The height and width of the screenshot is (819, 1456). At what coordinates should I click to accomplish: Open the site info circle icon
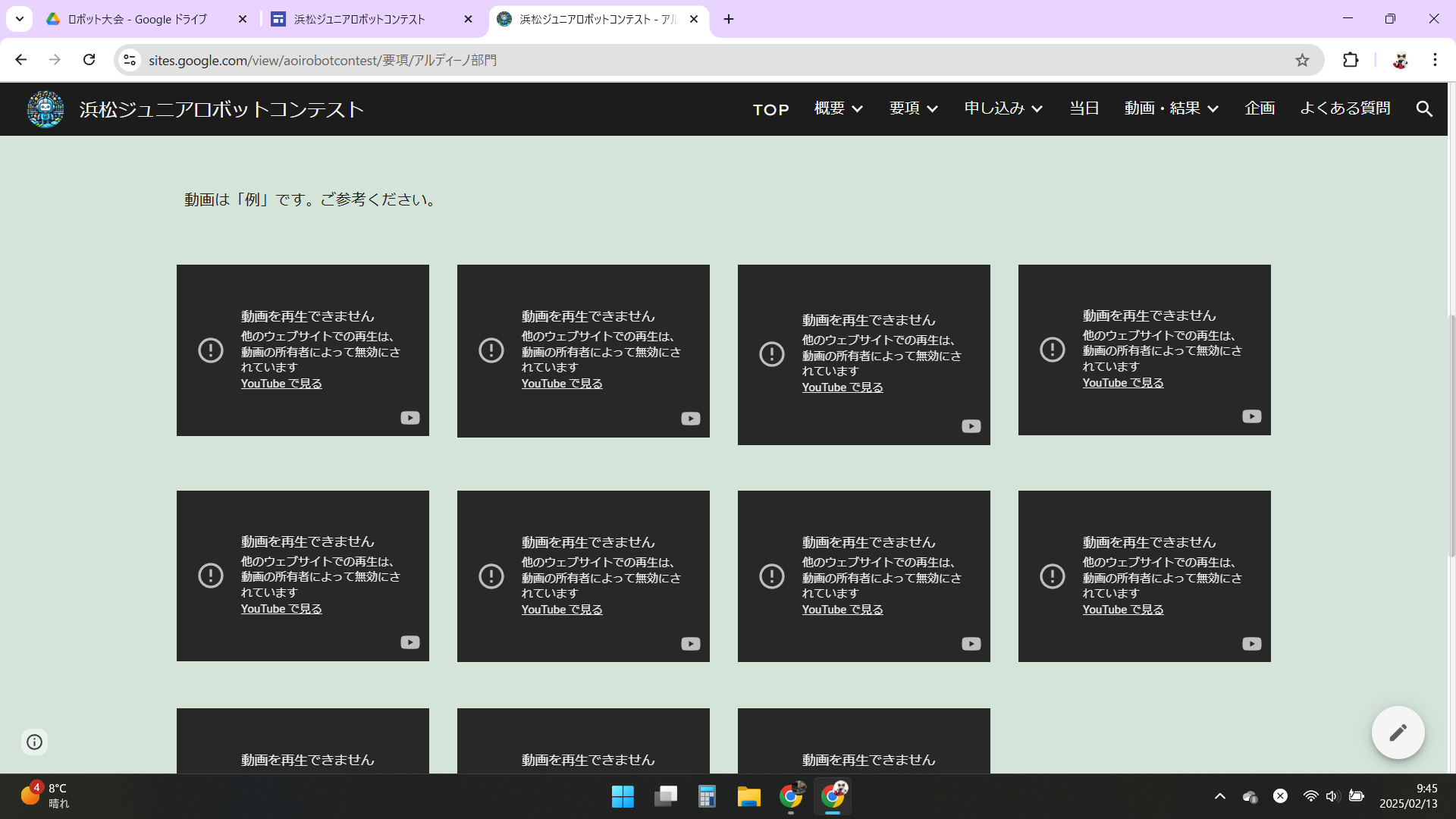pyautogui.click(x=34, y=742)
